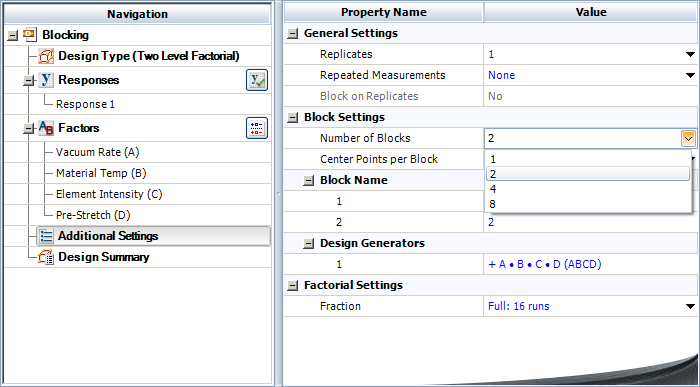Click the Replicates value 1
700x387 pixels.
point(491,54)
